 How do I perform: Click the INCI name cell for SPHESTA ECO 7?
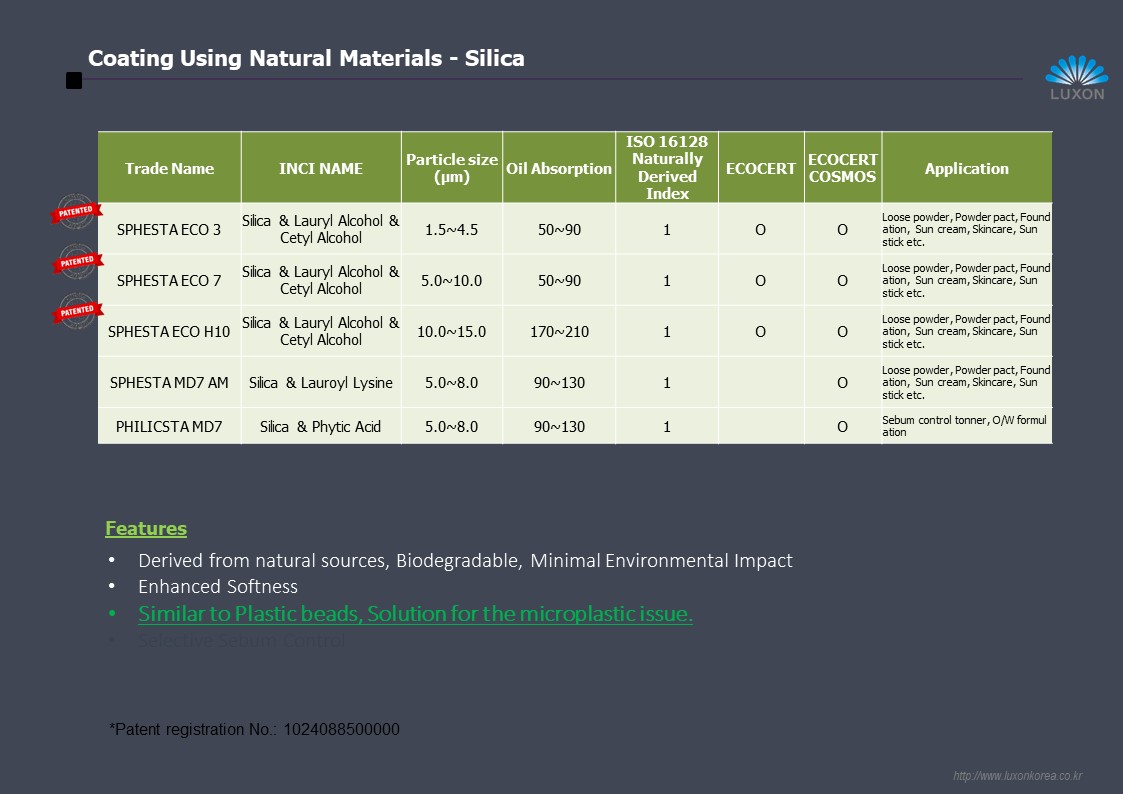pyautogui.click(x=321, y=280)
